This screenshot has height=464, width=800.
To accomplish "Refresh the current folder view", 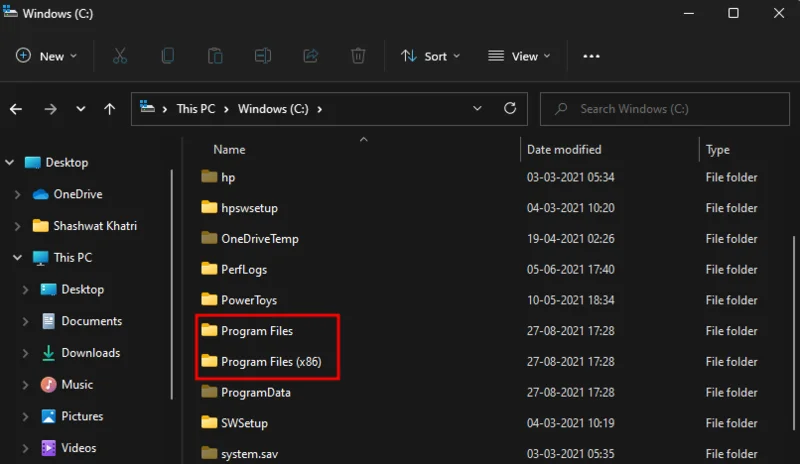I will [510, 108].
